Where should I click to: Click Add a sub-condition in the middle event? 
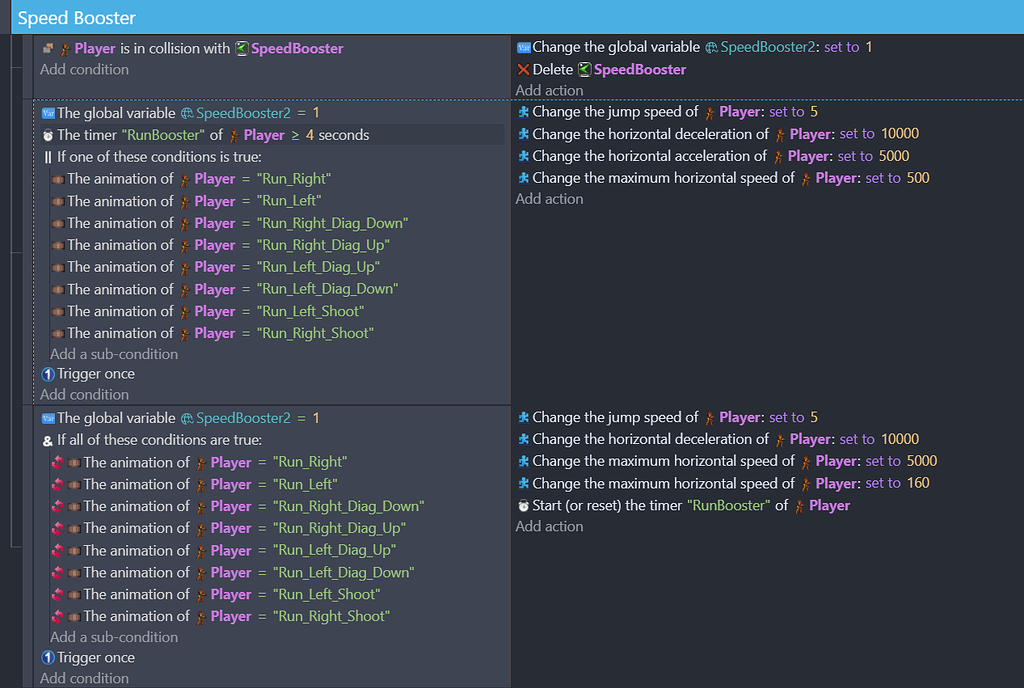click(113, 354)
